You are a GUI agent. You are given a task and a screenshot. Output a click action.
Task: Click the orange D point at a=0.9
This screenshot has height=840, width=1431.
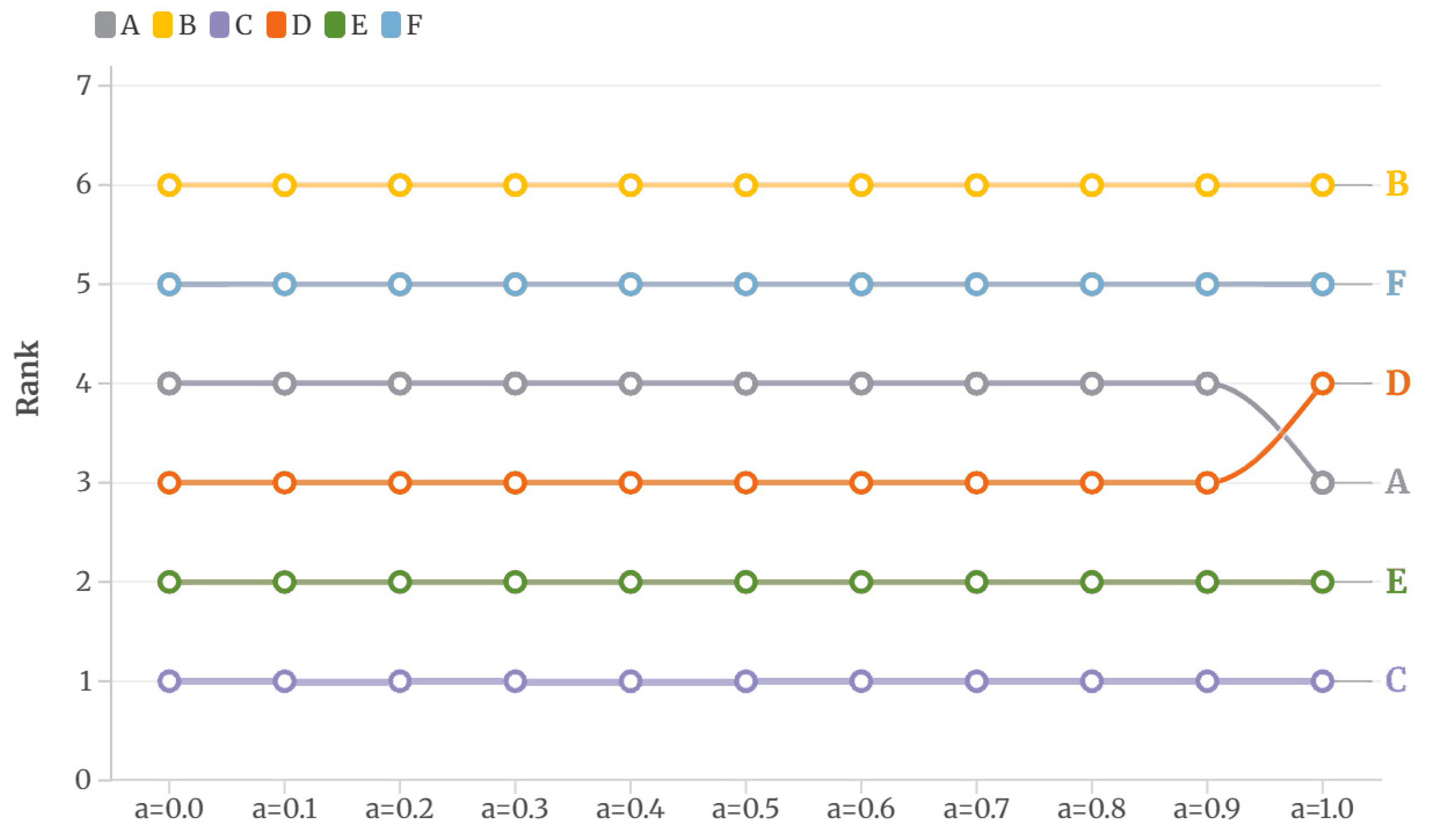(1207, 483)
